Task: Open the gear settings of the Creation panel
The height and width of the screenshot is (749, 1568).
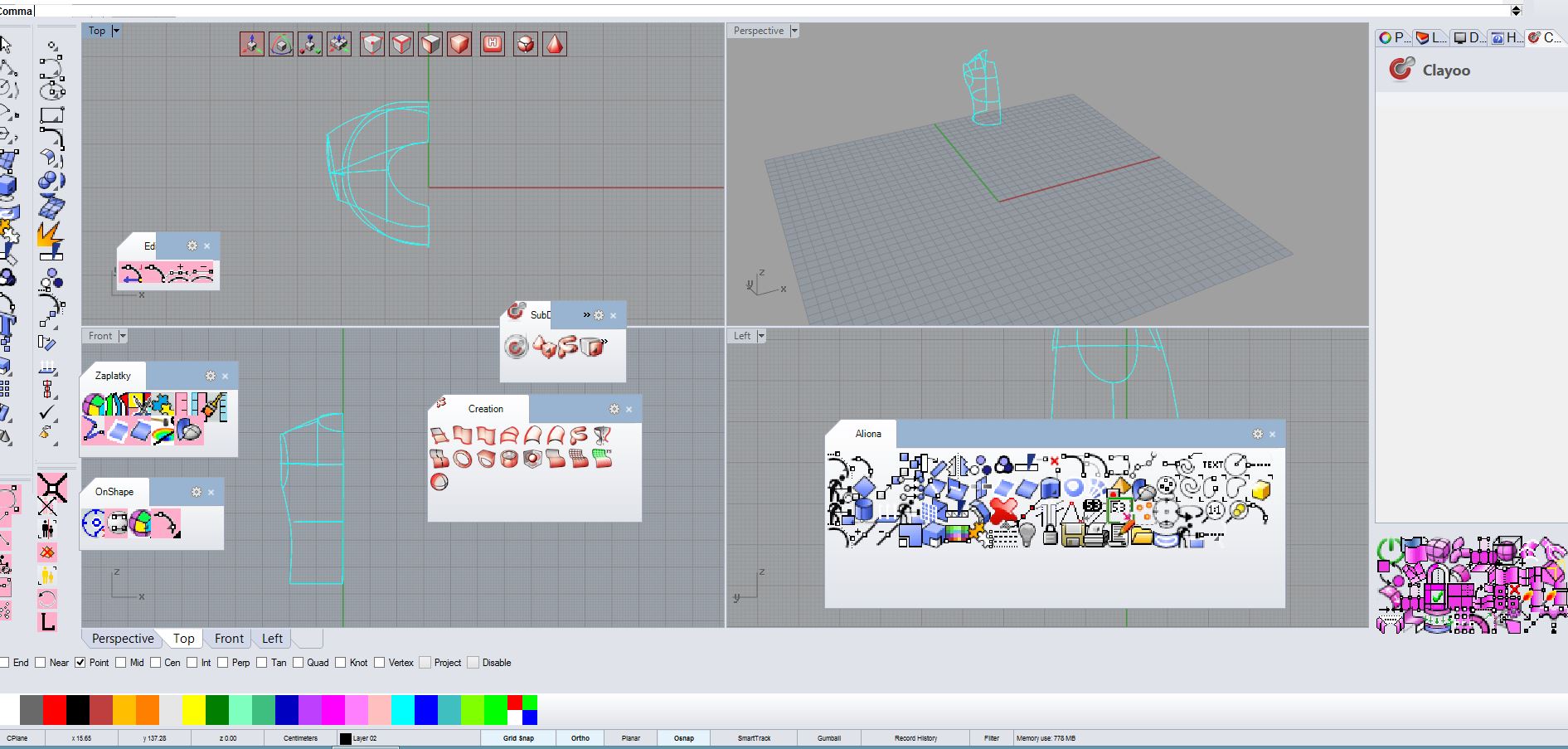Action: coord(614,409)
